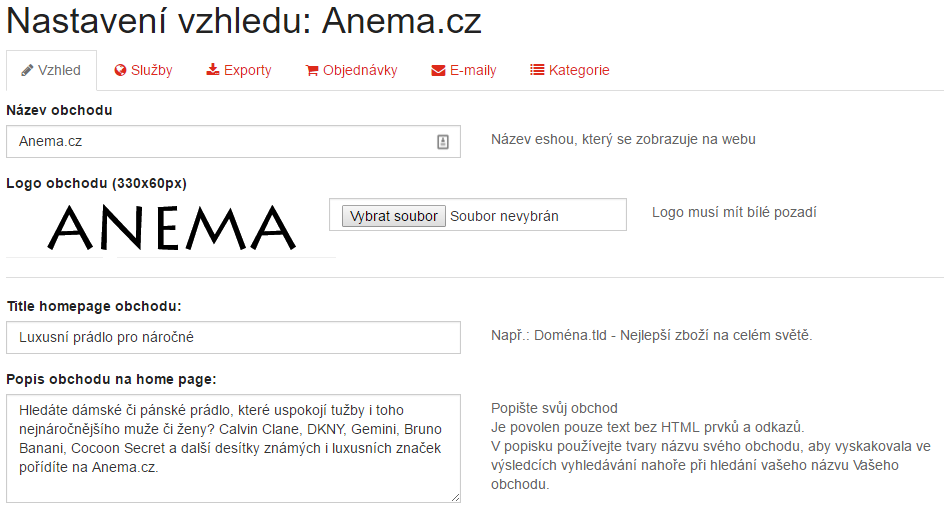Screen dimensions: 944x515
Task: Click the Soubor nevybrán file label
Action: click(x=505, y=216)
